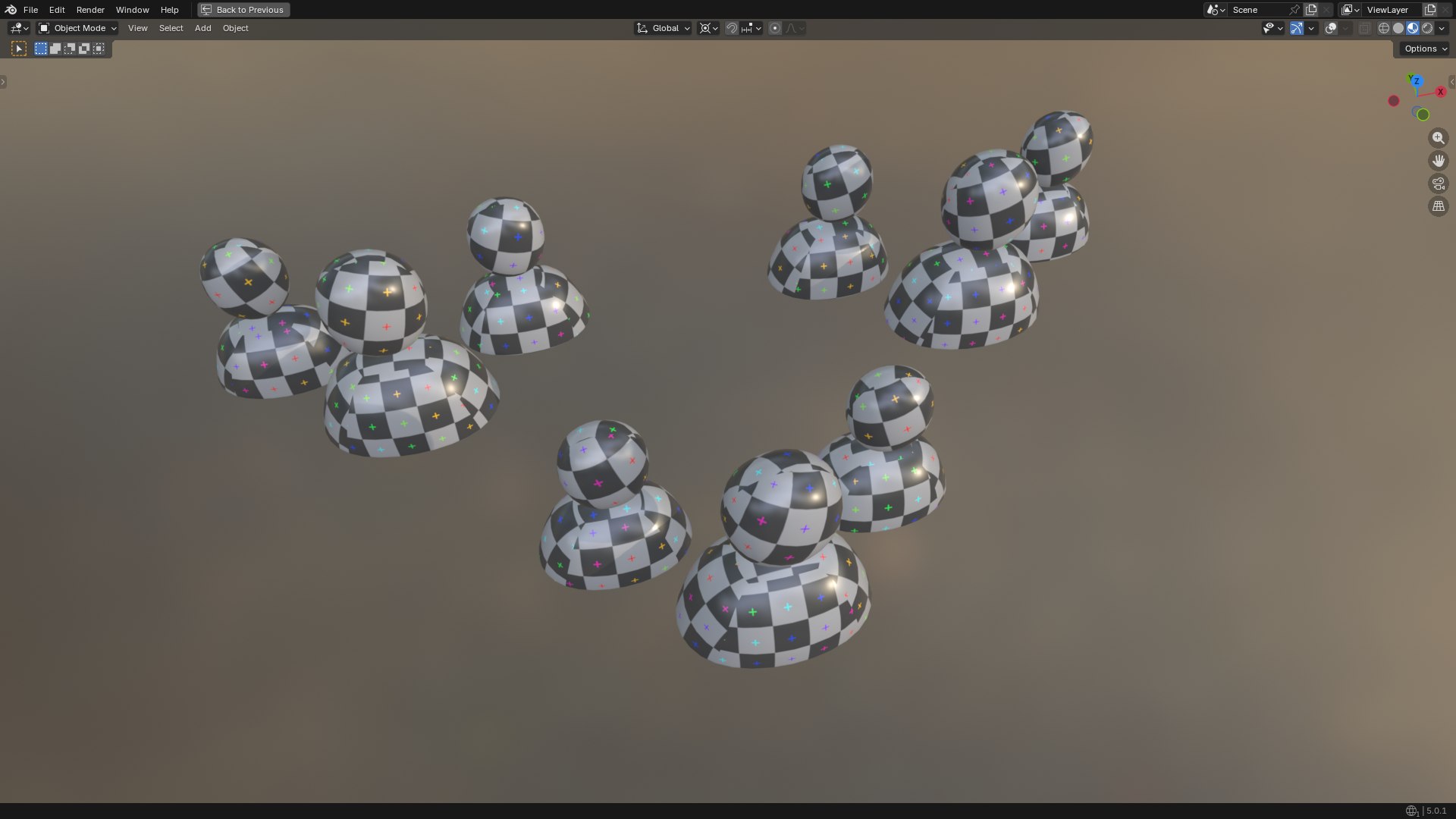Toggle show gizmos button

1297,28
